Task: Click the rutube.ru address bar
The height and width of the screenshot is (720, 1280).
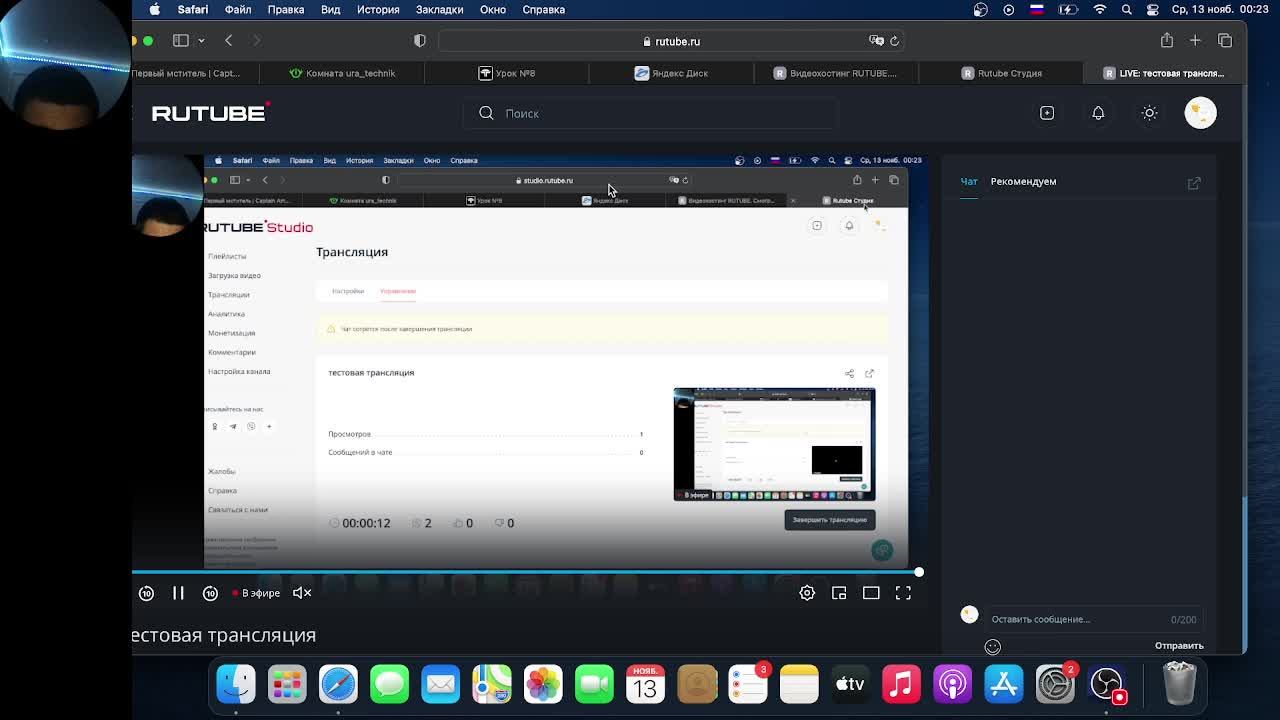Action: tap(672, 41)
